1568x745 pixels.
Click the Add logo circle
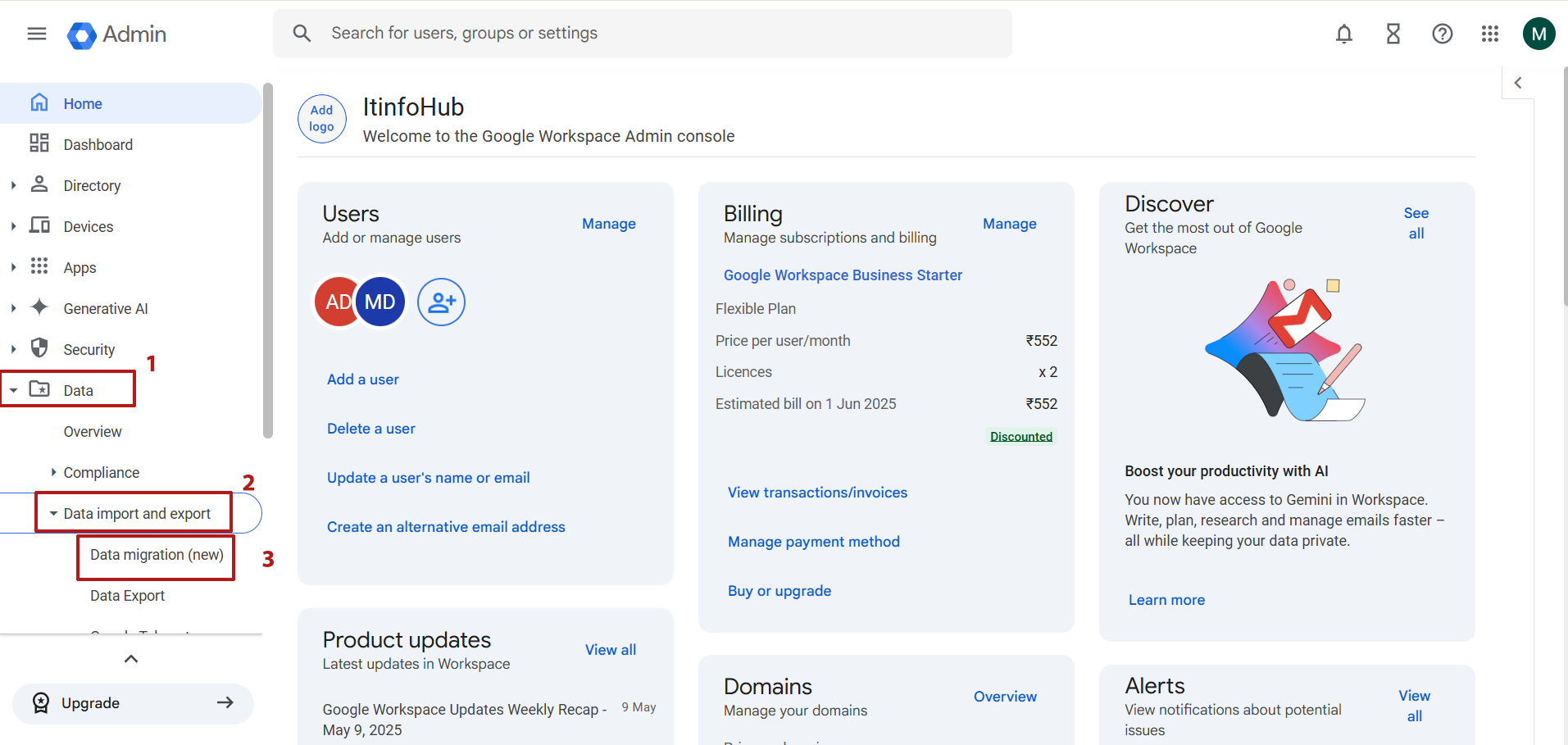pos(322,119)
